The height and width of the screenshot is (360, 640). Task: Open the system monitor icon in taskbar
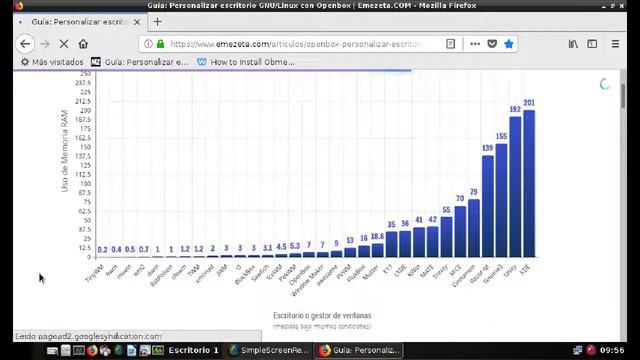(158, 351)
